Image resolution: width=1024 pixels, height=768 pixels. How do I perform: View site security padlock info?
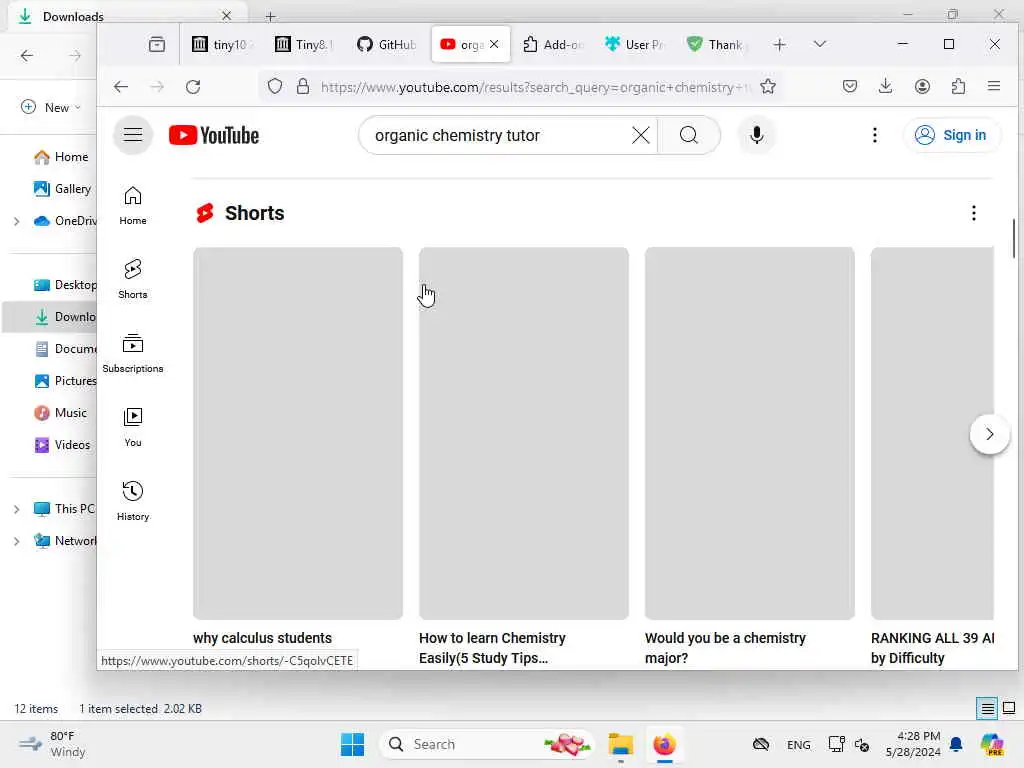coord(302,86)
